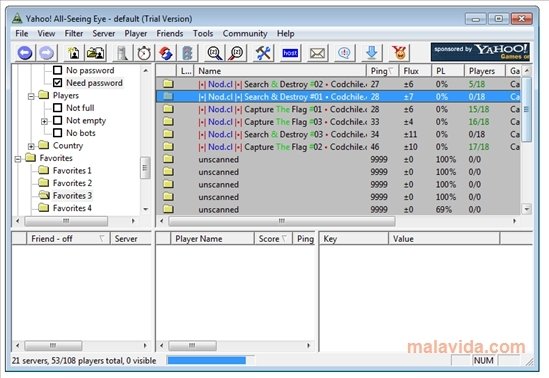Viewport: 549px width, 378px height.
Task: Click the blue download arrow icon
Action: pos(371,53)
